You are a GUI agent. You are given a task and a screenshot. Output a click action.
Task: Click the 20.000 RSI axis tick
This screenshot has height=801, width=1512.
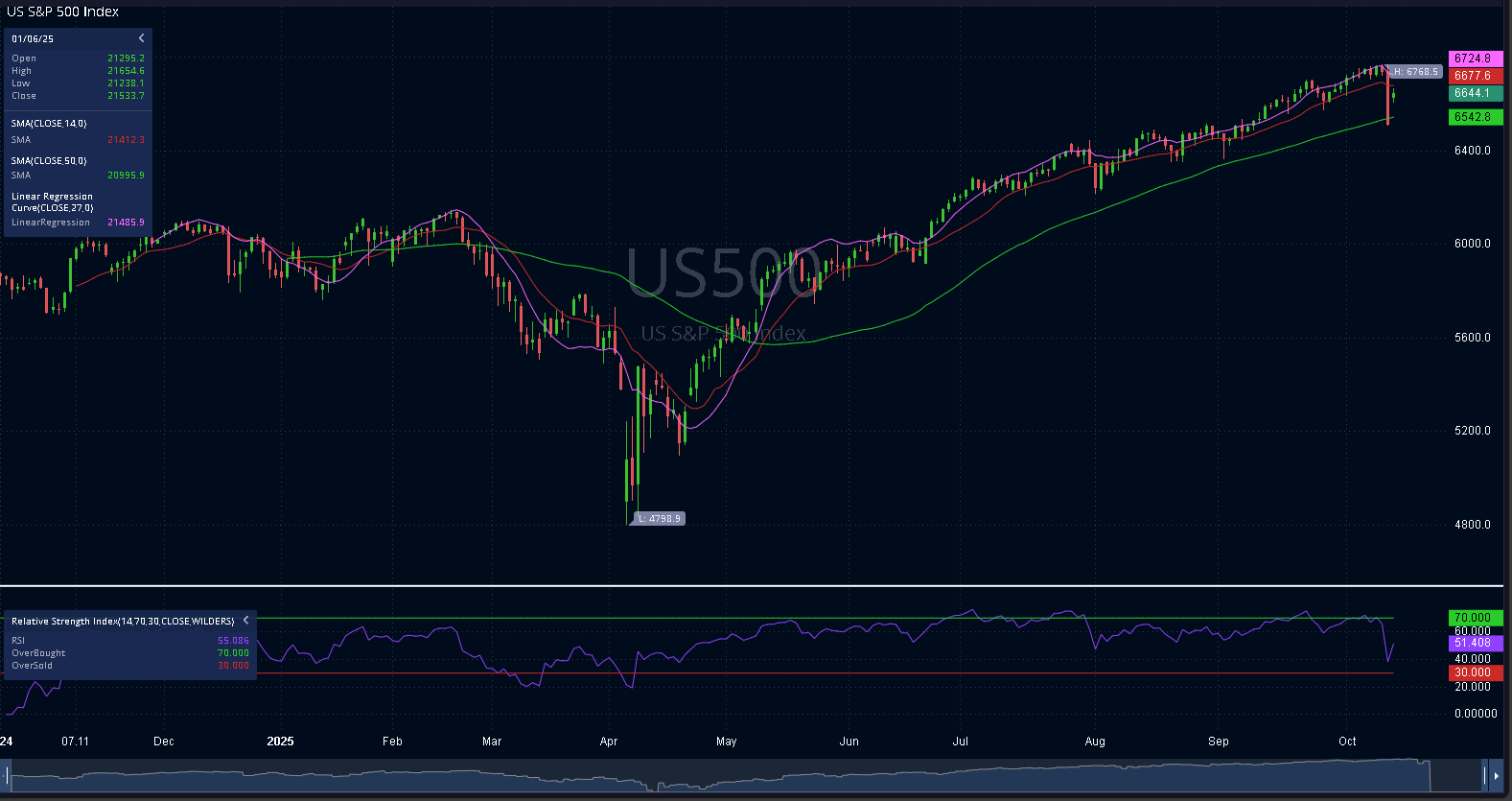[x=1473, y=687]
